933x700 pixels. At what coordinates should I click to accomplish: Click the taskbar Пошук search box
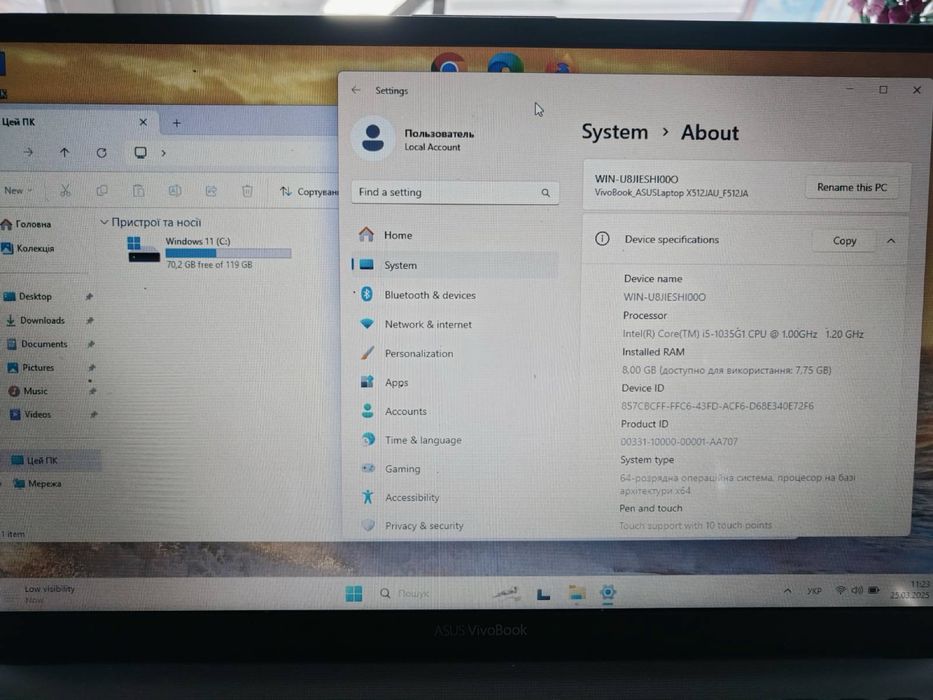406,593
